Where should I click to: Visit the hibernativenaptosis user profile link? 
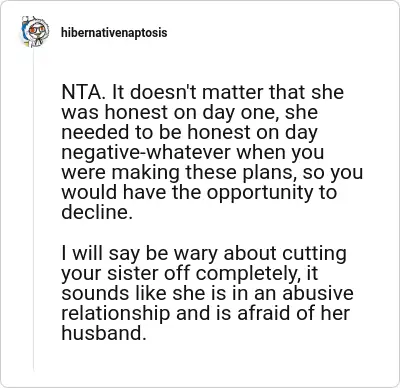point(114,33)
